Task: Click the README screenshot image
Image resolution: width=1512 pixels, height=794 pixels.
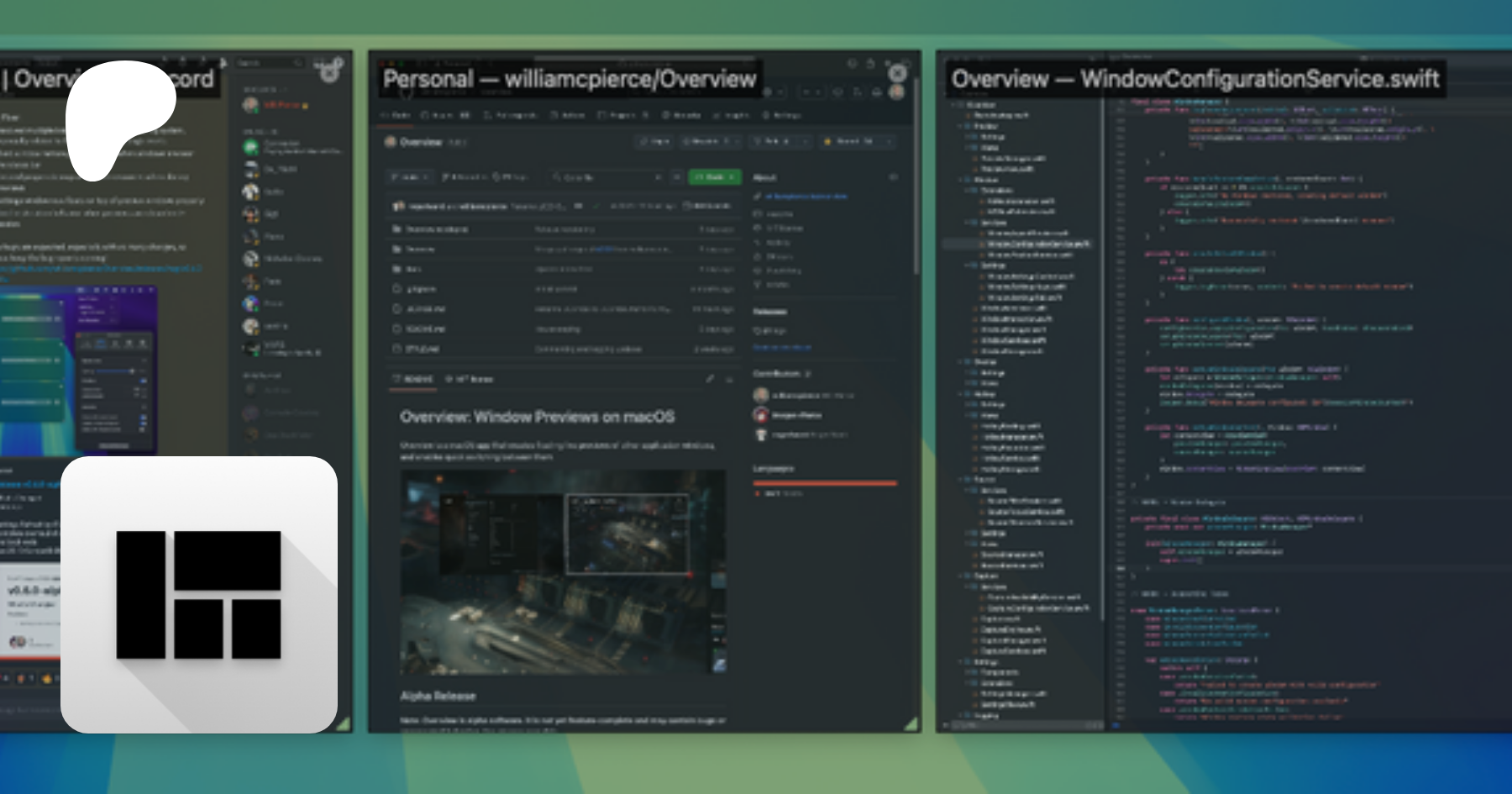Action: coord(563,571)
